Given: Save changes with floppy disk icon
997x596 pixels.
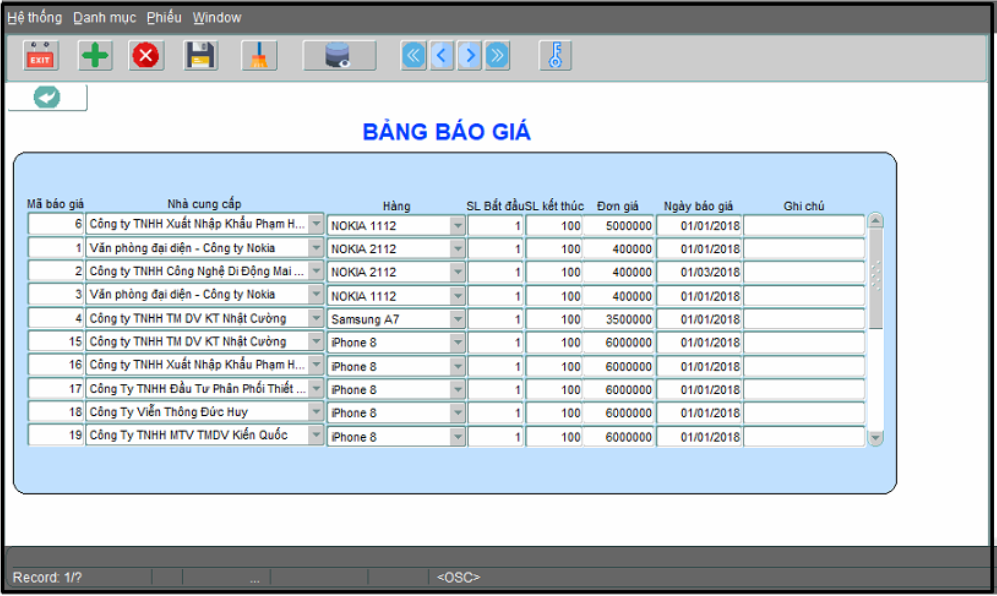Looking at the screenshot, I should point(201,56).
